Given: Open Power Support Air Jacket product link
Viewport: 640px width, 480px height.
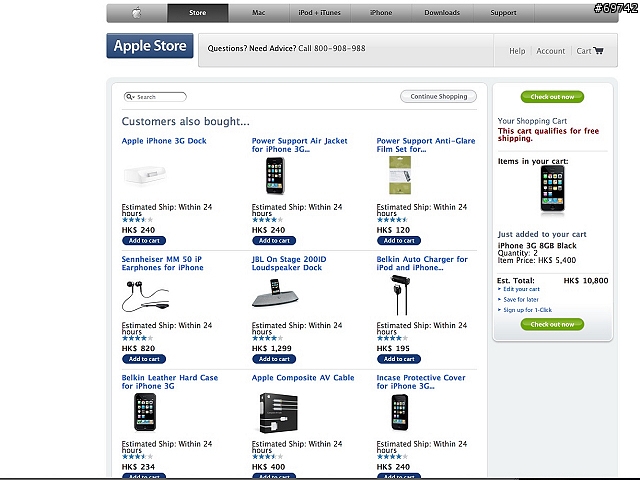Looking at the screenshot, I should (299, 145).
